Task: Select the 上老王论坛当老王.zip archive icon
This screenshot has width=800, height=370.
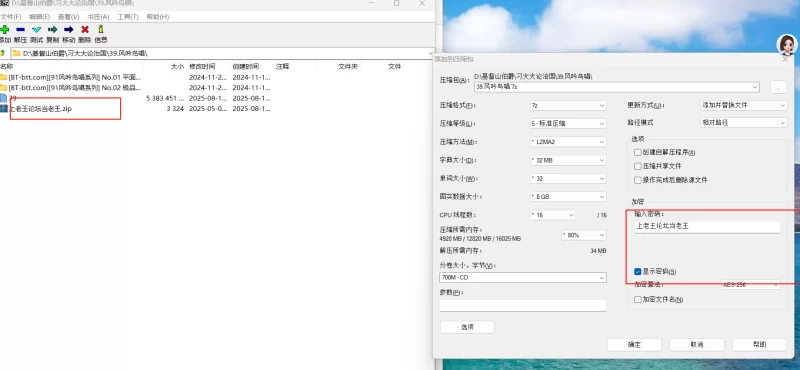Action: point(4,108)
